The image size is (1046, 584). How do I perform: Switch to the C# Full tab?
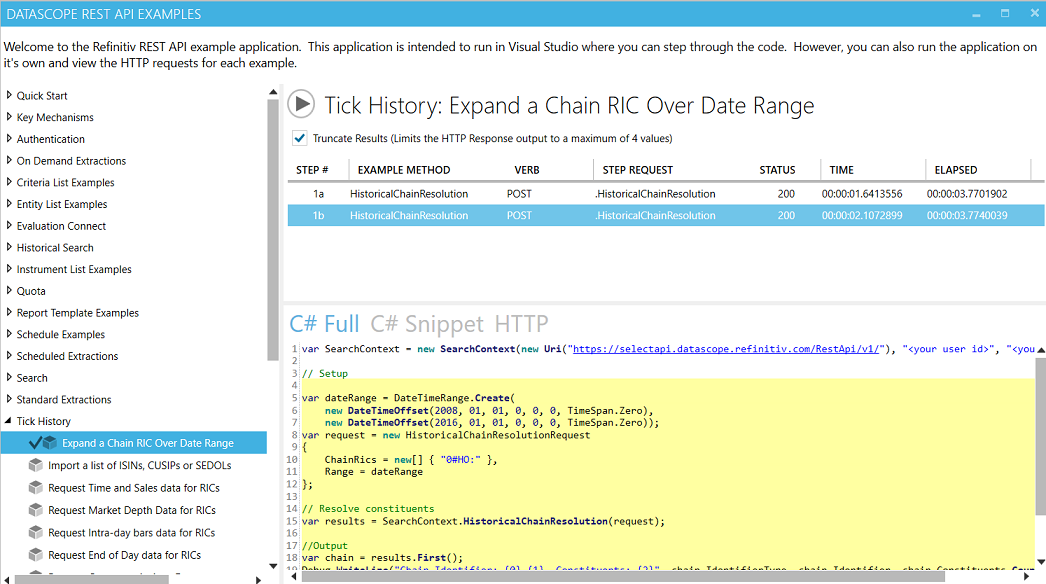point(324,324)
